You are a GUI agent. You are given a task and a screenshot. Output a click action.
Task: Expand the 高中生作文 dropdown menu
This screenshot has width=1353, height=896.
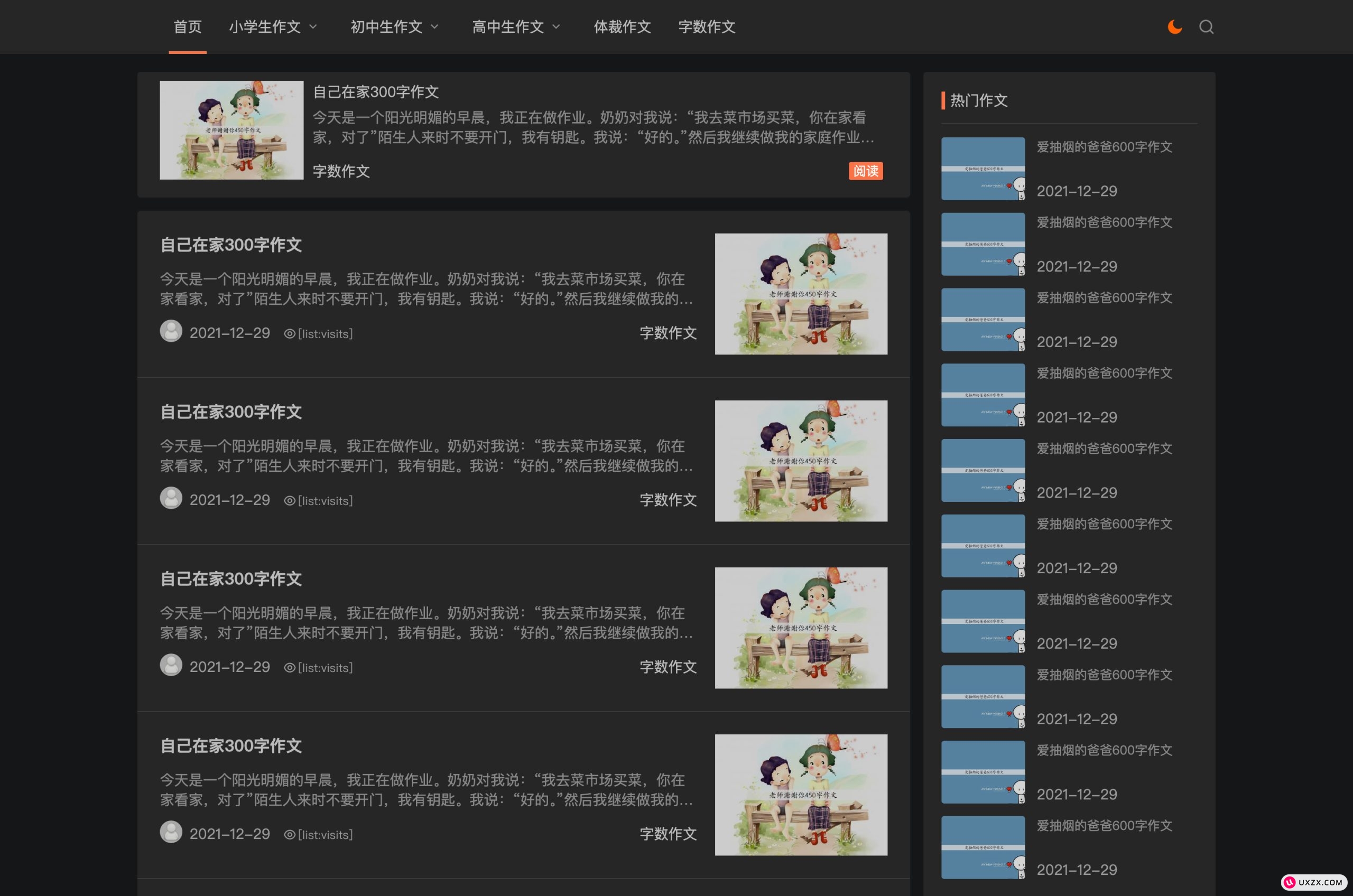(516, 27)
